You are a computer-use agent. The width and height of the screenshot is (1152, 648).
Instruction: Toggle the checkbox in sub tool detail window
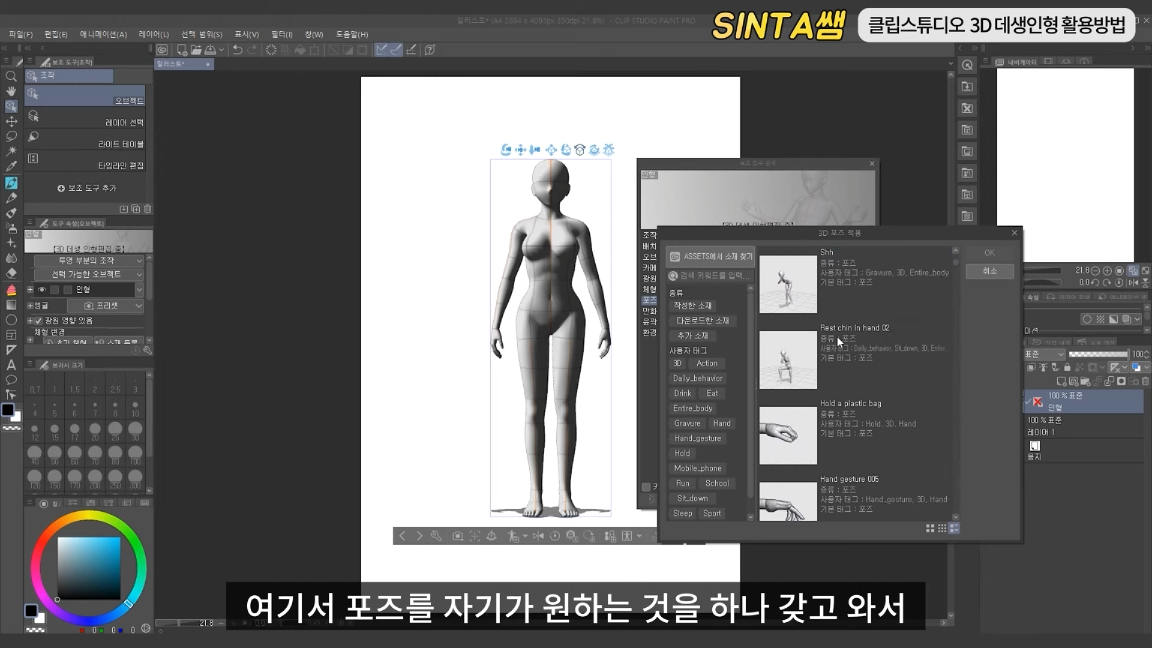click(x=646, y=487)
